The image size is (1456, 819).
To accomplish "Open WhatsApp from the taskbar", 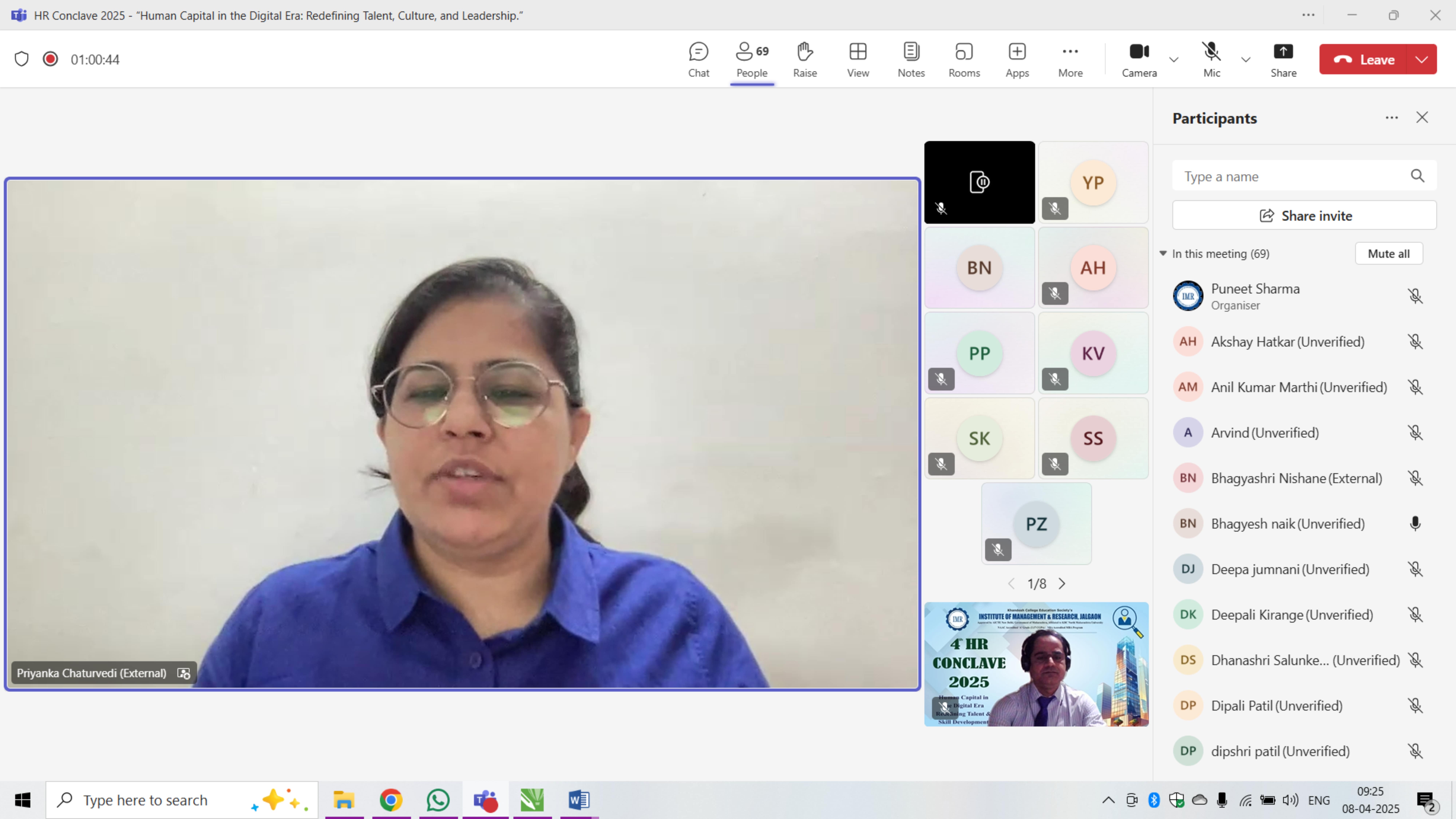I will (438, 800).
